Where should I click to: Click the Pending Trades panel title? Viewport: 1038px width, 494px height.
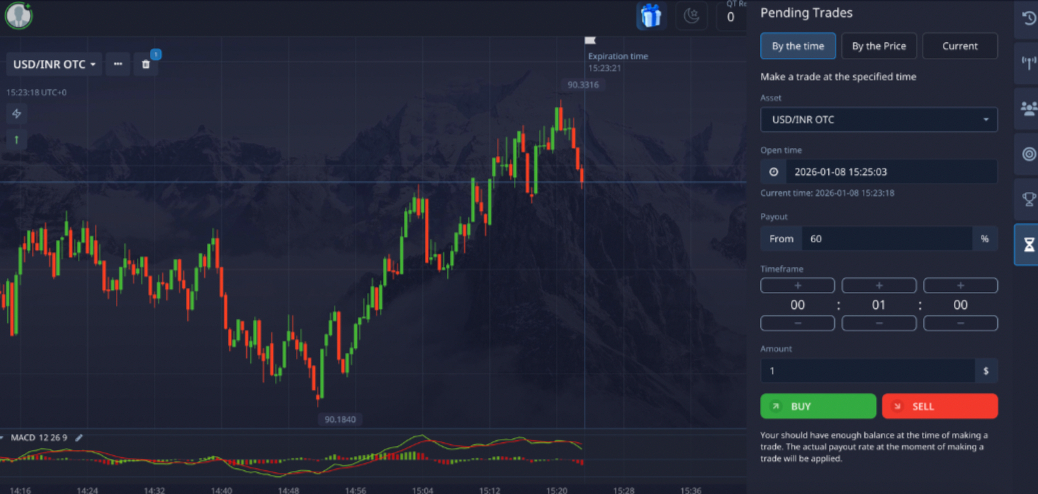(x=806, y=13)
